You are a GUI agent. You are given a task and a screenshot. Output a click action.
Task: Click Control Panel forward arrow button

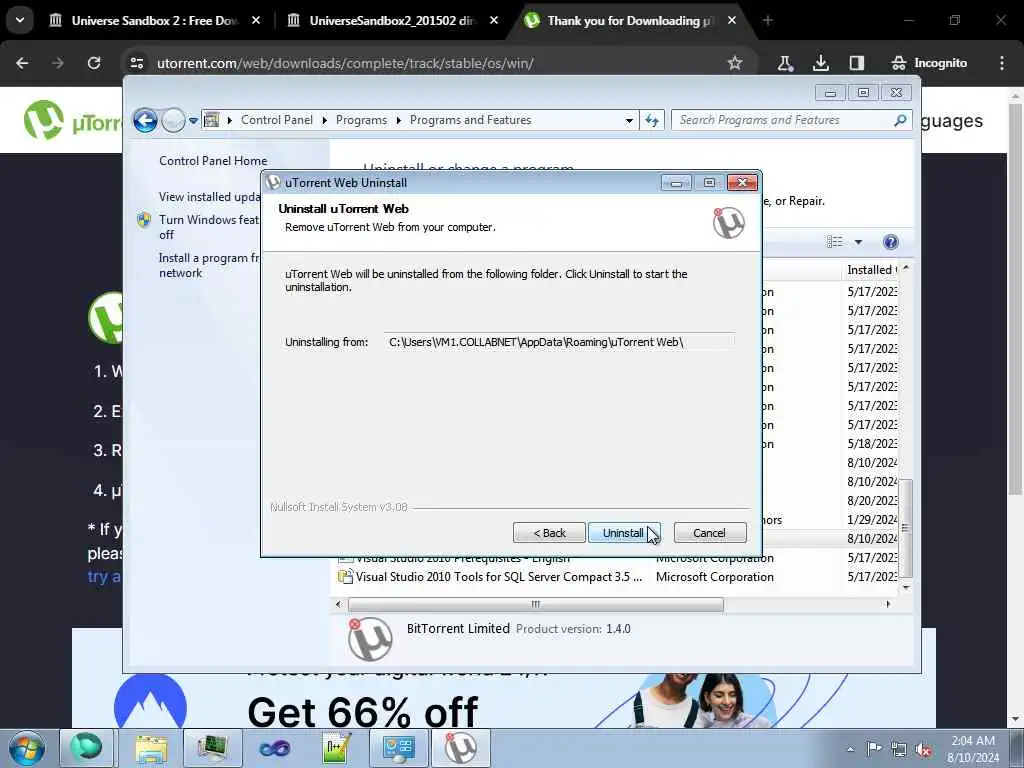pos(173,120)
